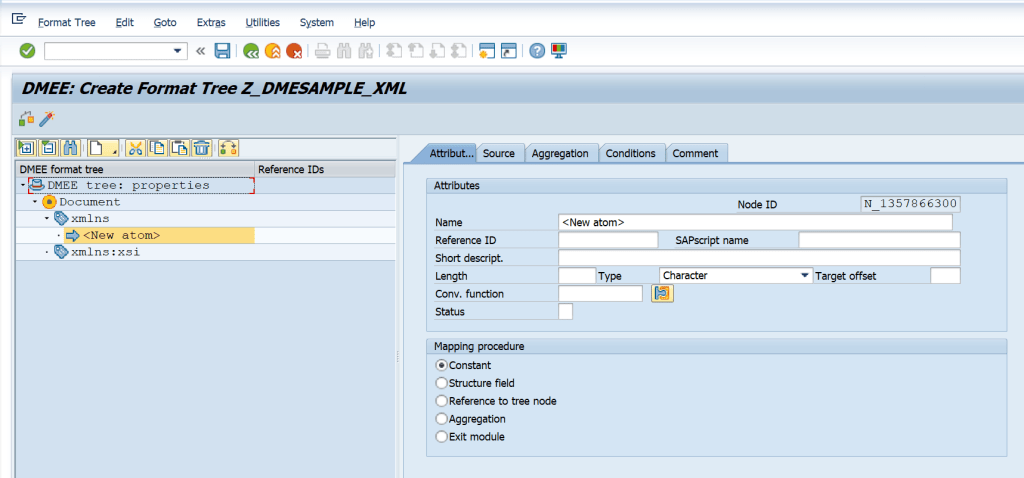The width and height of the screenshot is (1024, 478).
Task: Click the Conv. function input field
Action: tap(601, 294)
